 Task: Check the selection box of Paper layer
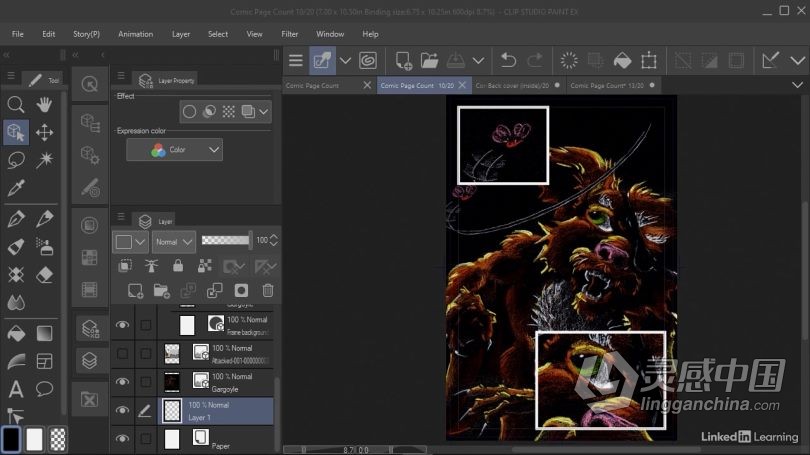146,438
